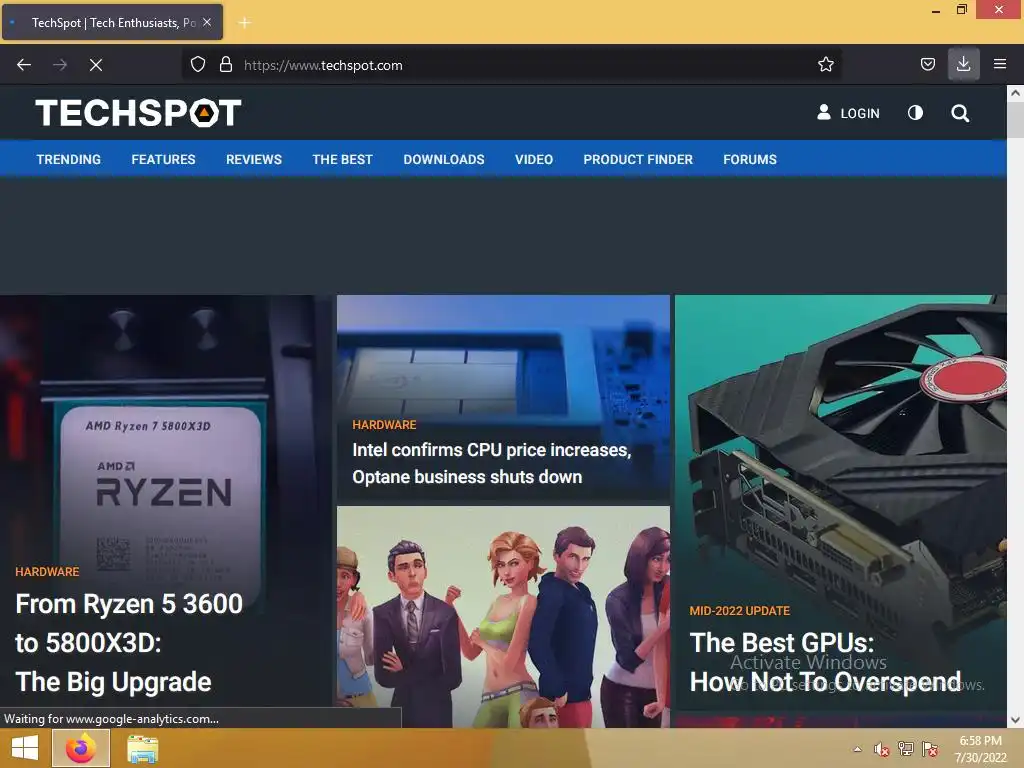
Task: Open the TRENDING menu item
Action: 69,159
